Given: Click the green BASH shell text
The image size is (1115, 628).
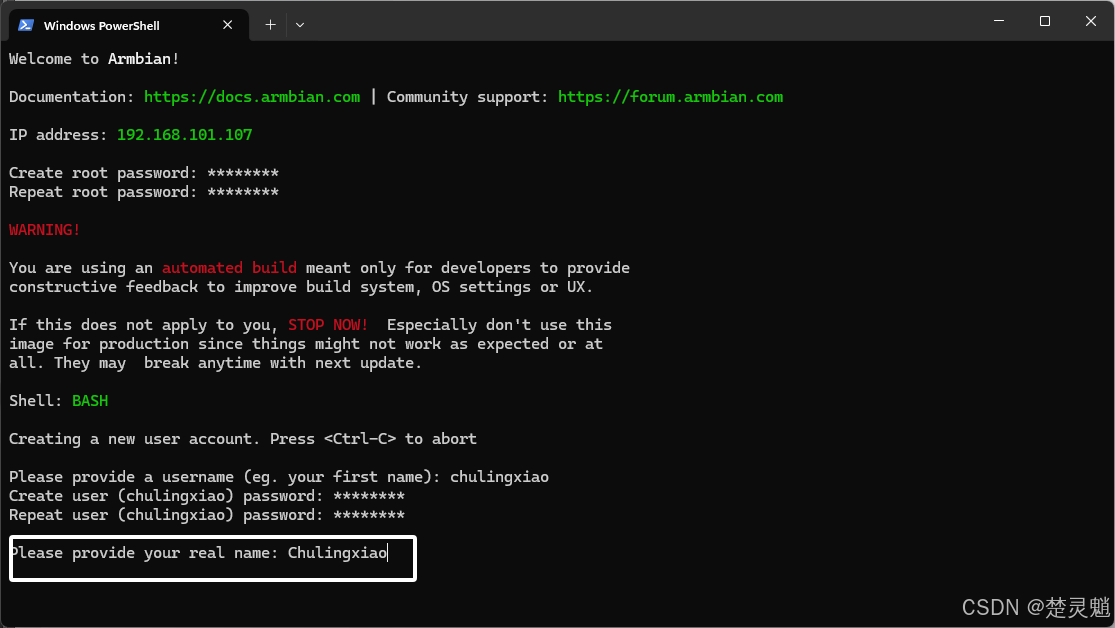Looking at the screenshot, I should [90, 401].
